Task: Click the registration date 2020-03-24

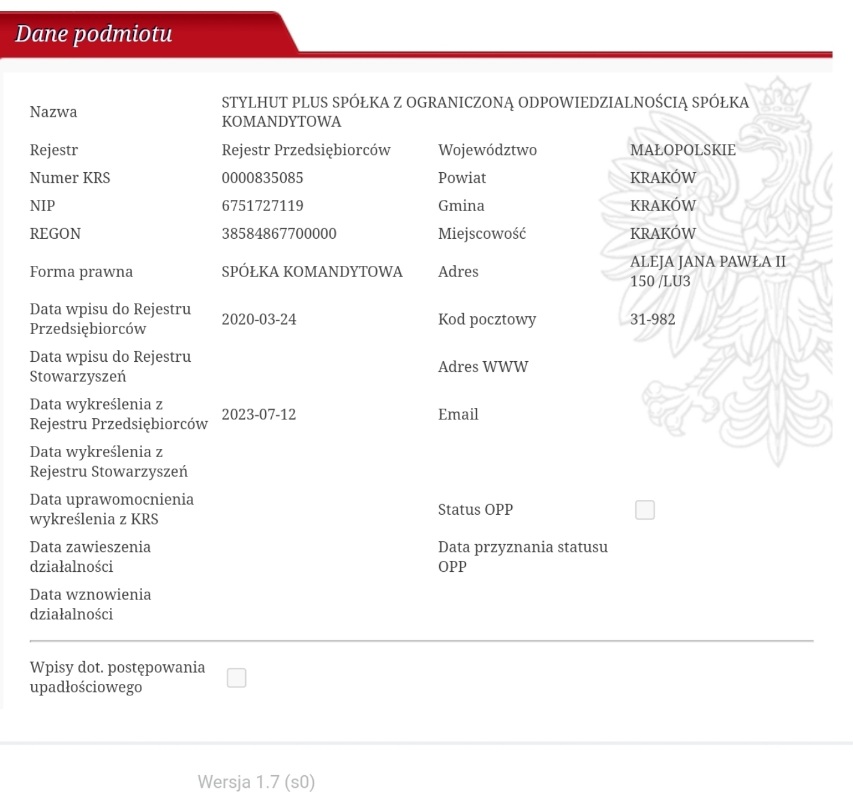Action: pyautogui.click(x=259, y=319)
